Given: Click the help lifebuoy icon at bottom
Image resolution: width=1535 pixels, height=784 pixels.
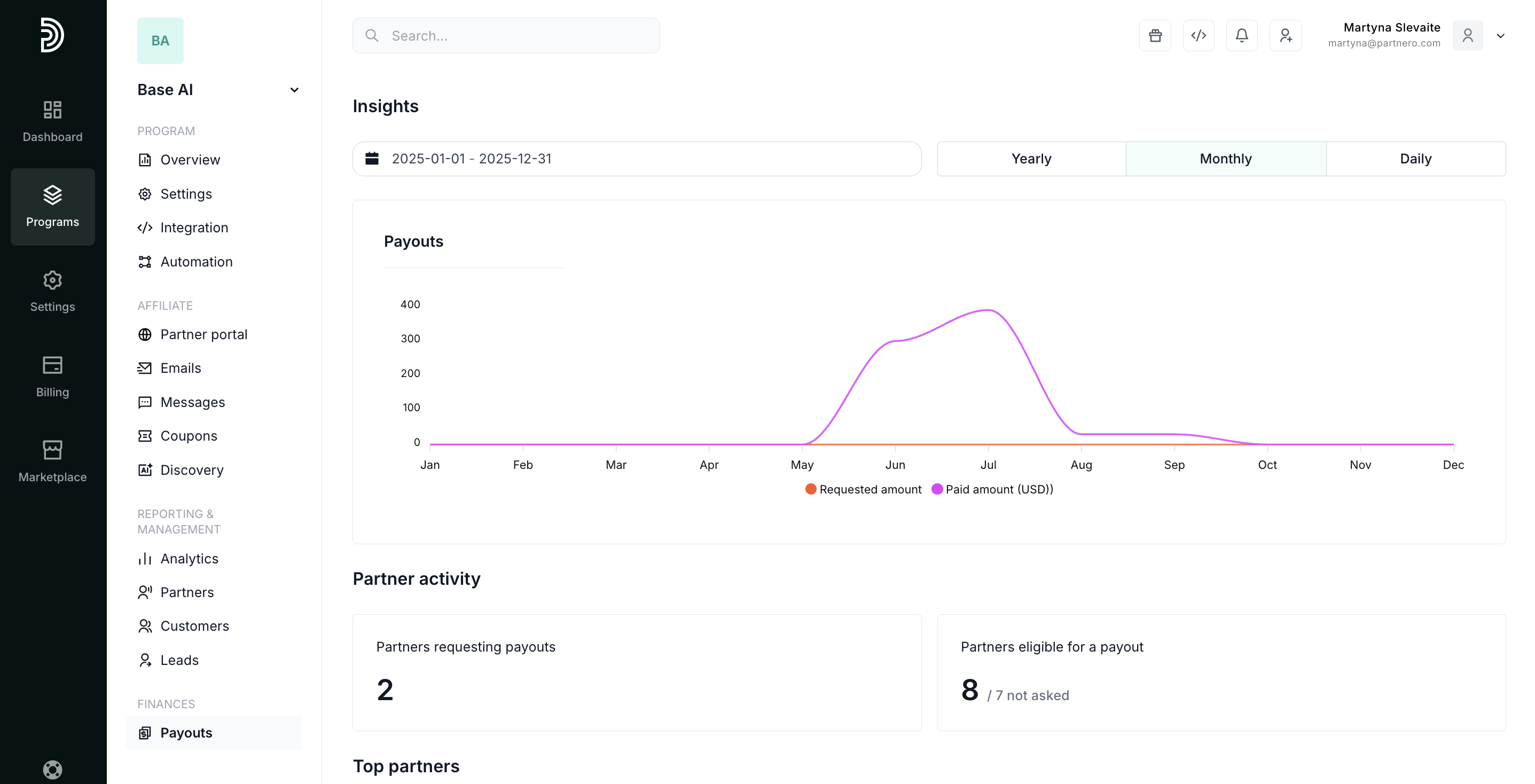Looking at the screenshot, I should tap(52, 769).
